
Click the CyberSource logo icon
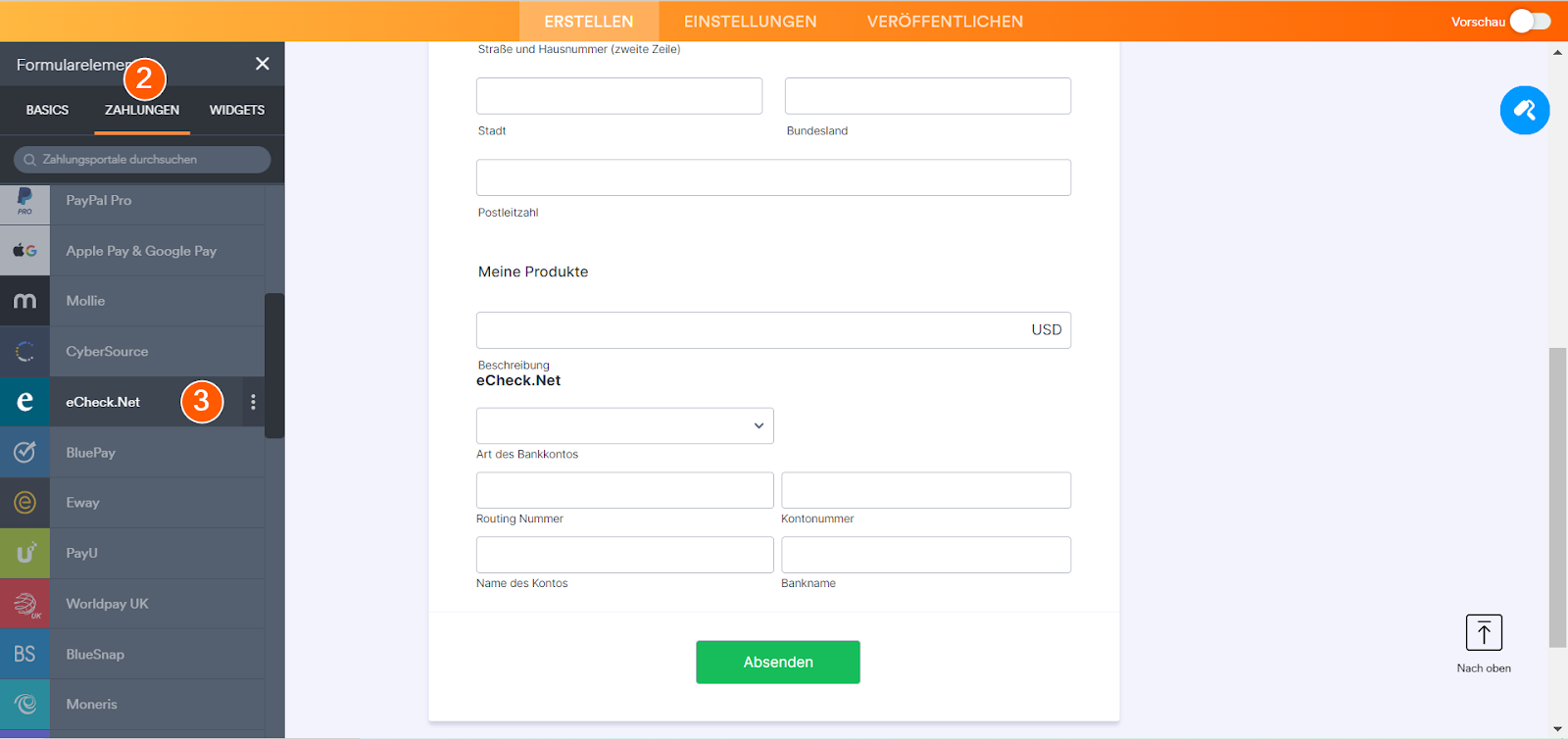tap(24, 352)
